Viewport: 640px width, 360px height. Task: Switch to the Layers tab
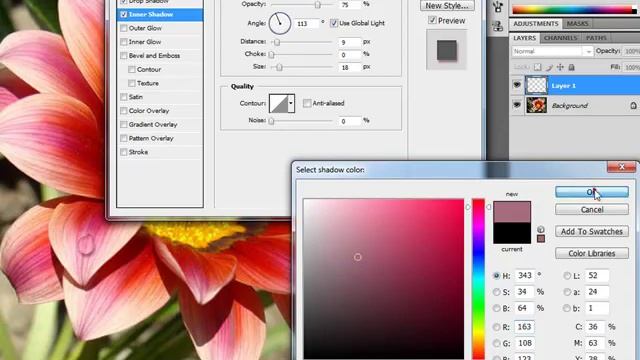524,38
